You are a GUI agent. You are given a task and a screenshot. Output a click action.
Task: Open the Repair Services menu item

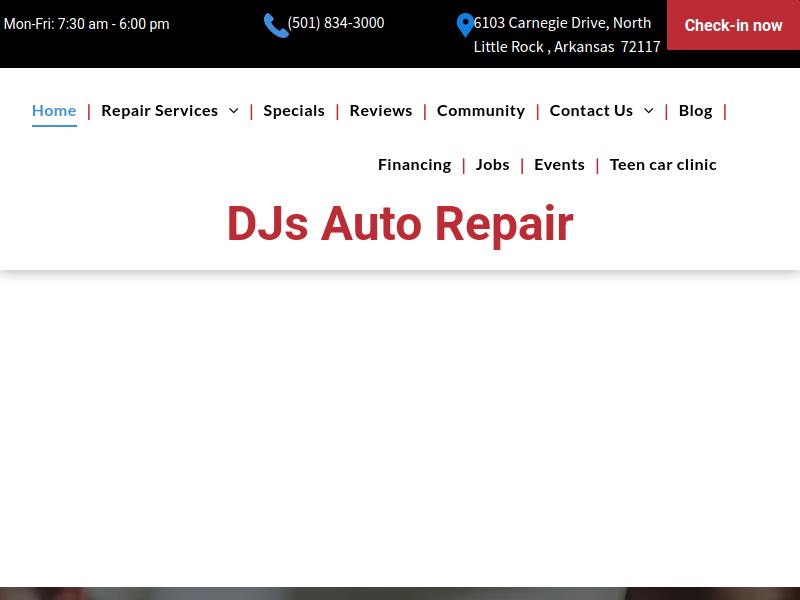(159, 111)
